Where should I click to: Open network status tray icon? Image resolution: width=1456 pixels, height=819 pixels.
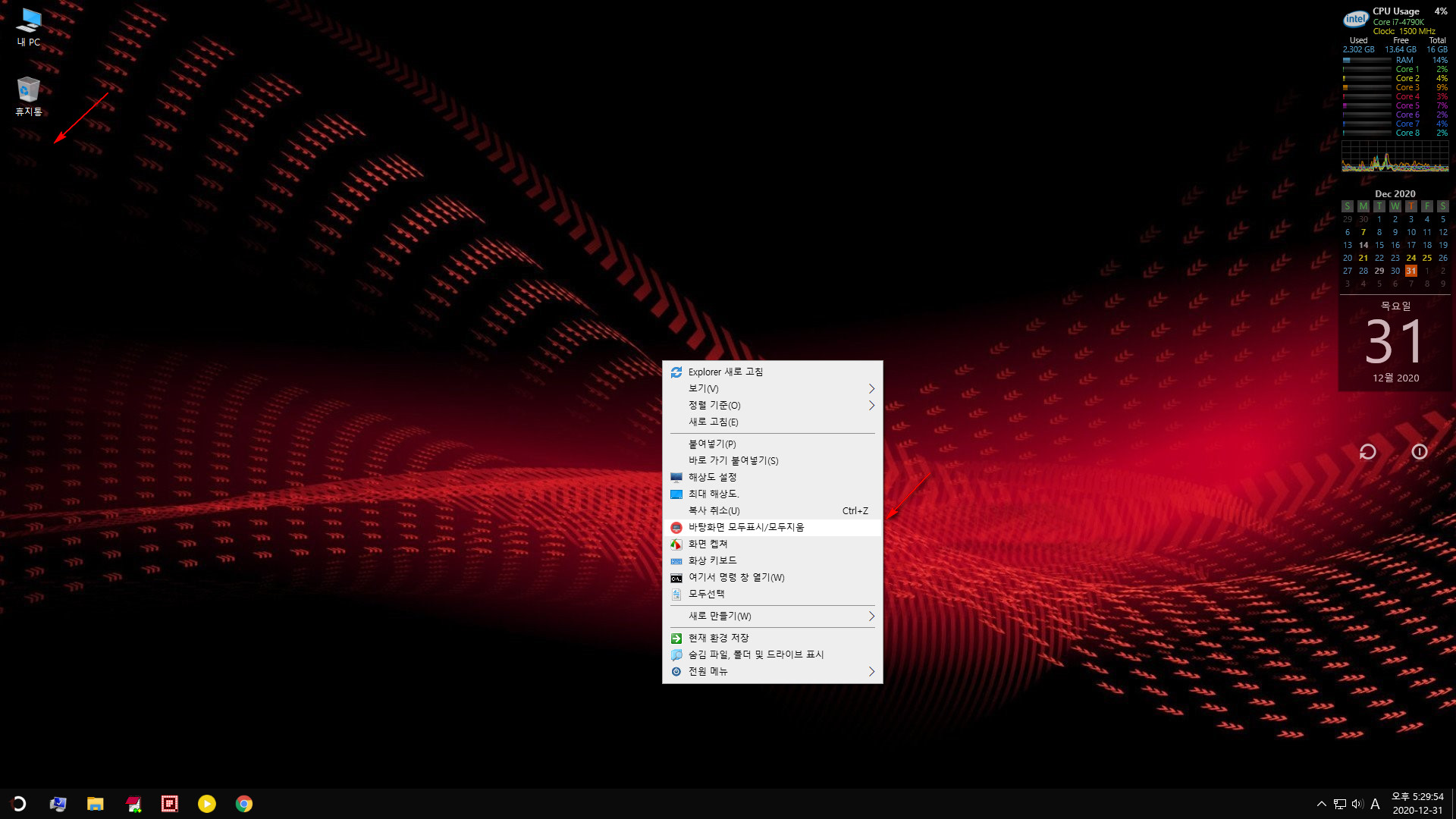point(1340,804)
